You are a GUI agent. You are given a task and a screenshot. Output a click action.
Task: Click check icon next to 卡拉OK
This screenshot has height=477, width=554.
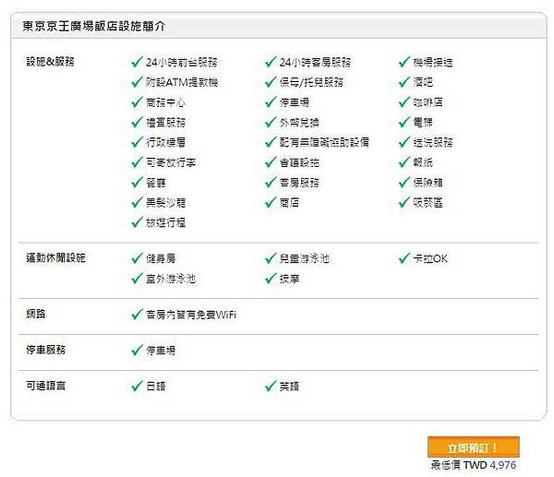coord(404,259)
